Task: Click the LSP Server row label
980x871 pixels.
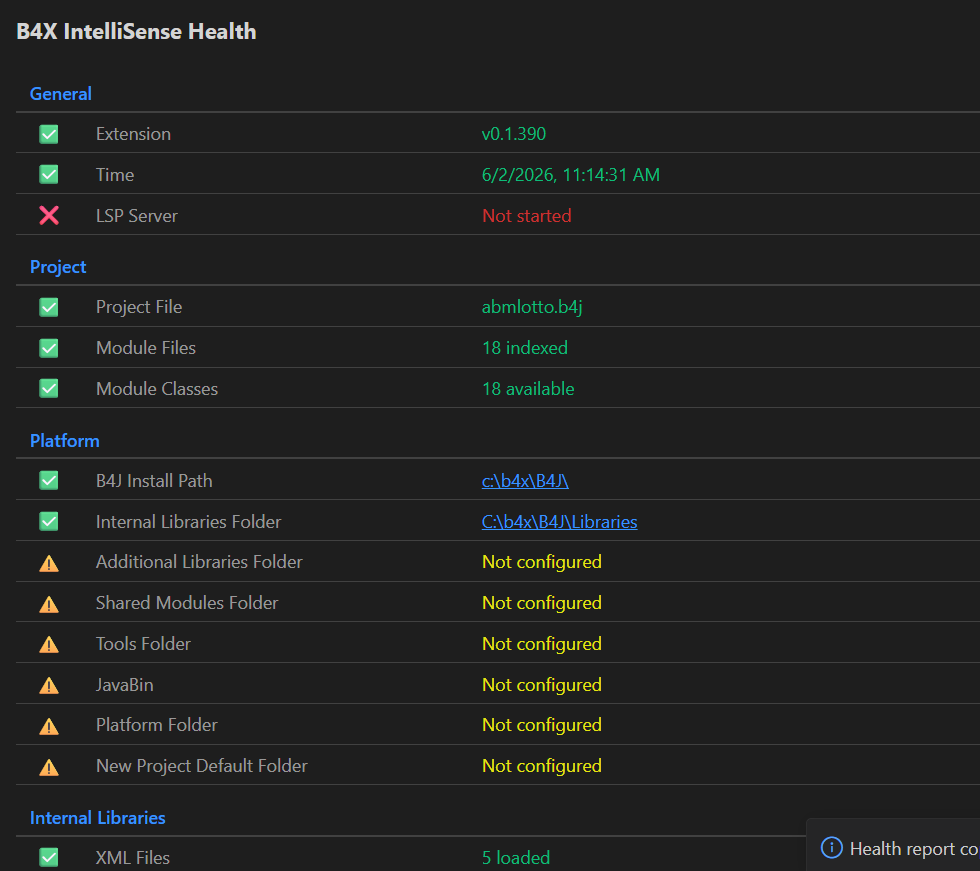Action: (x=137, y=216)
